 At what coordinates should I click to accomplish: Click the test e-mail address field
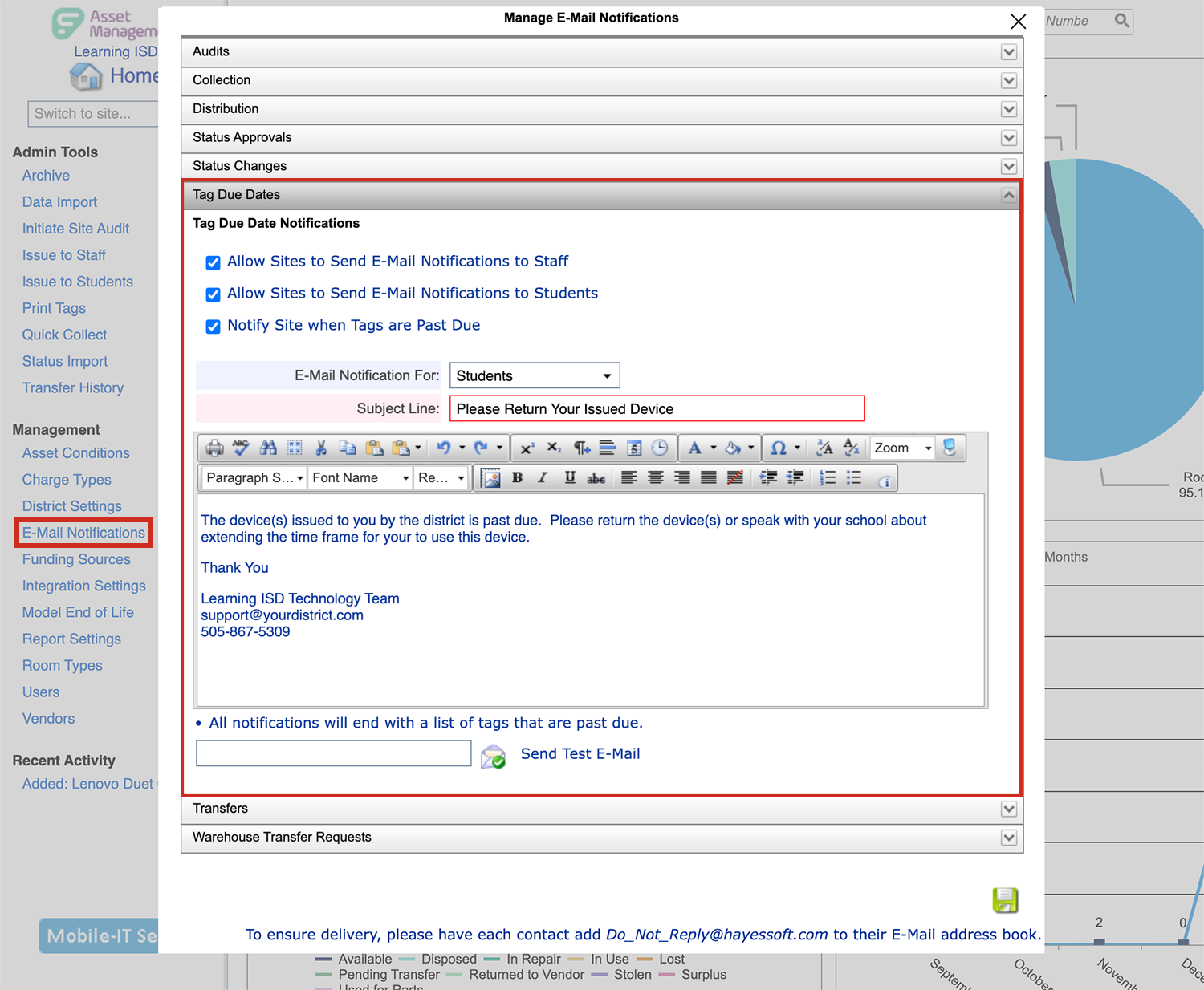click(x=333, y=753)
